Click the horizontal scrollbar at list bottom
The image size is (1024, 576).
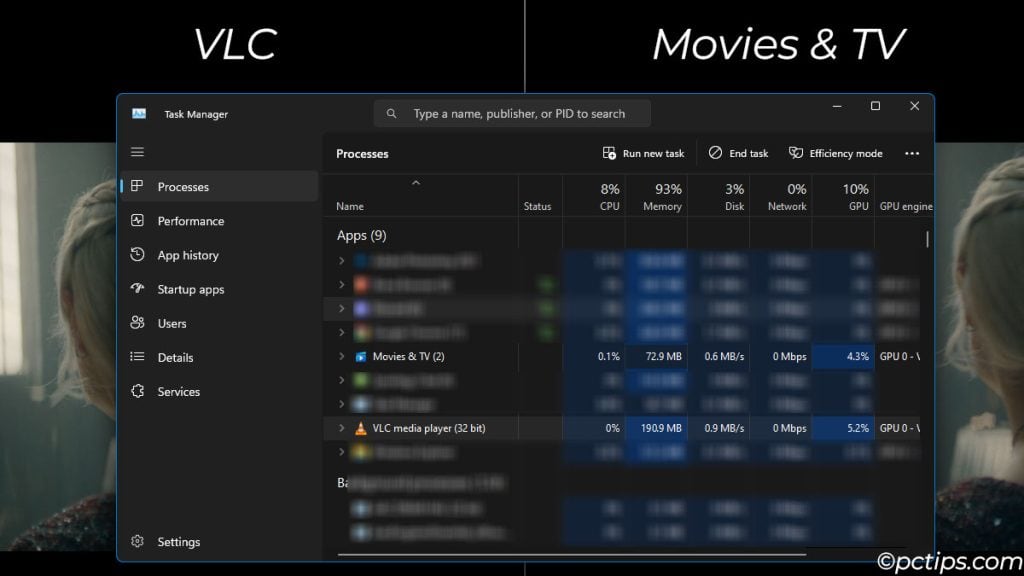[571, 554]
